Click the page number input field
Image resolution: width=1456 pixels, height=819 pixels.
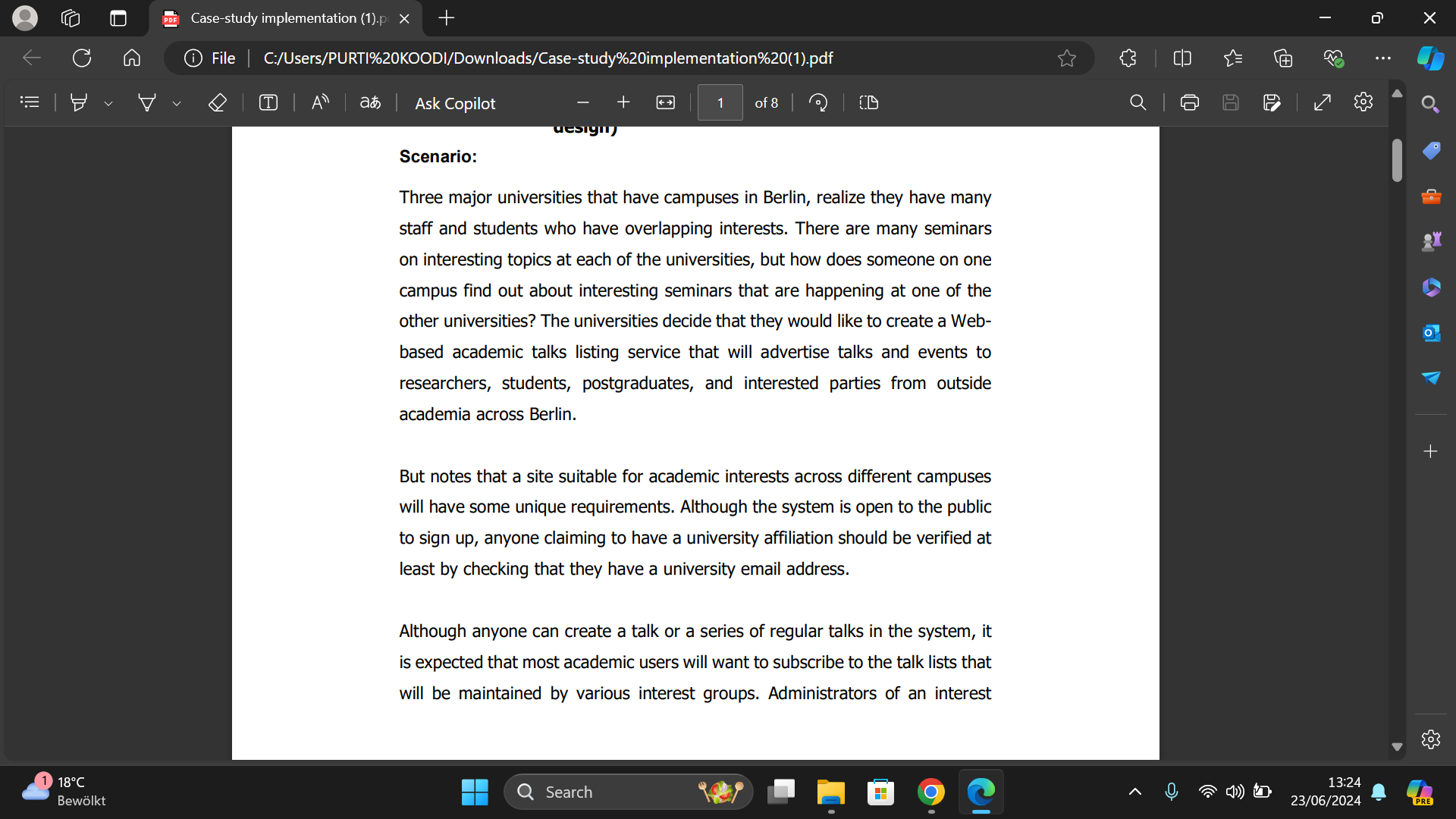point(720,102)
